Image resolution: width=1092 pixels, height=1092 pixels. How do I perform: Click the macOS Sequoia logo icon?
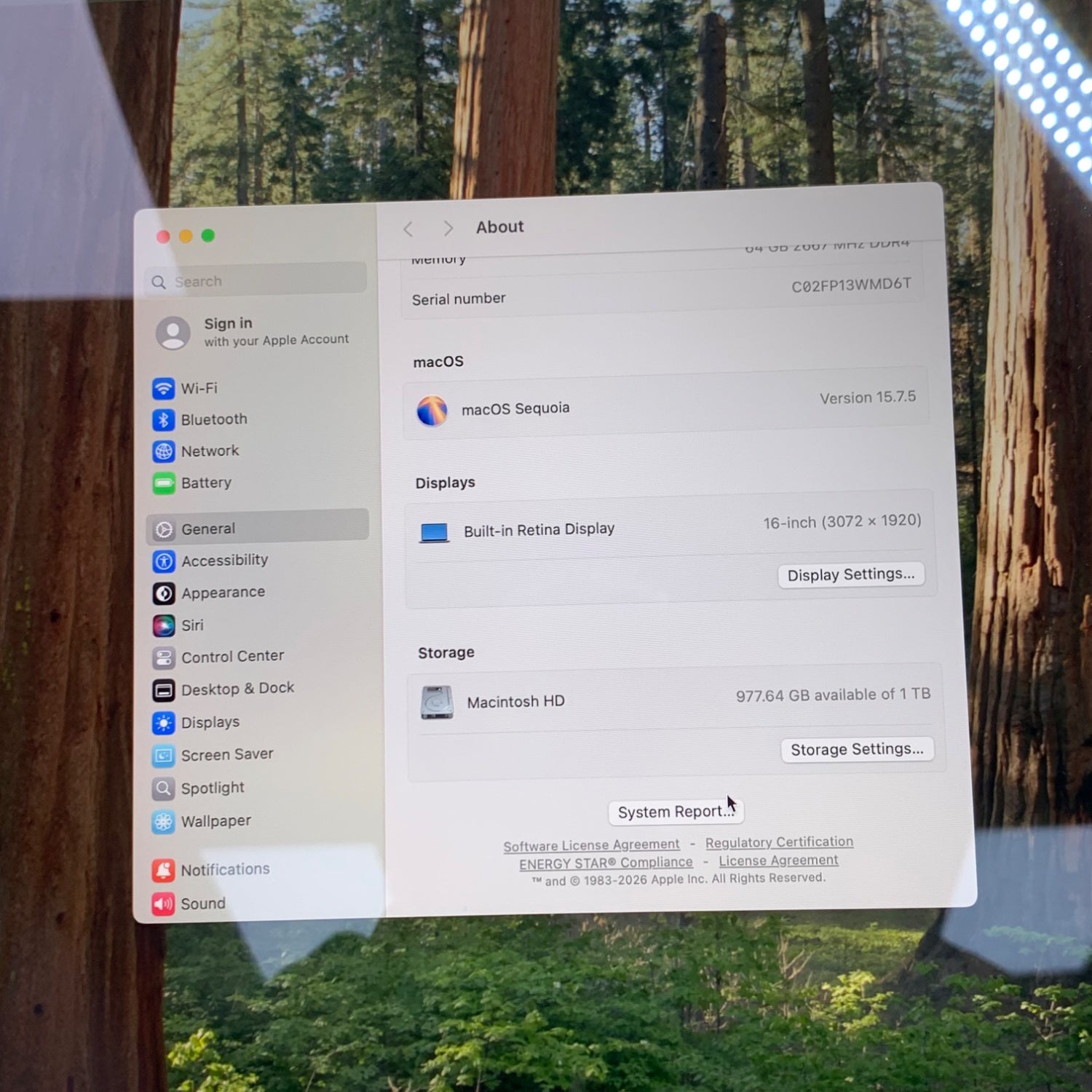[432, 411]
